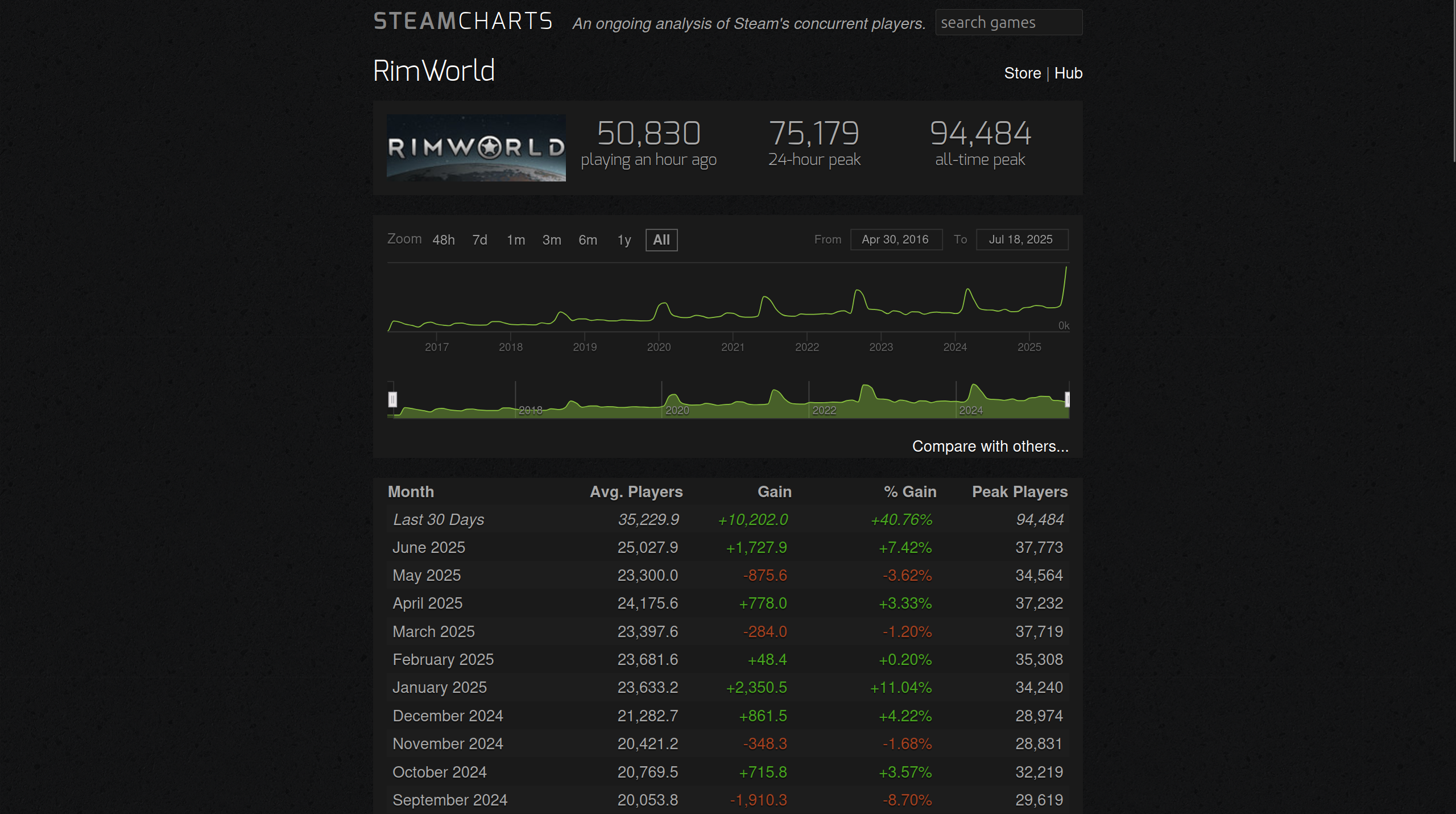Viewport: 1456px width, 814px height.
Task: Select the May 2025 row label
Action: (427, 576)
